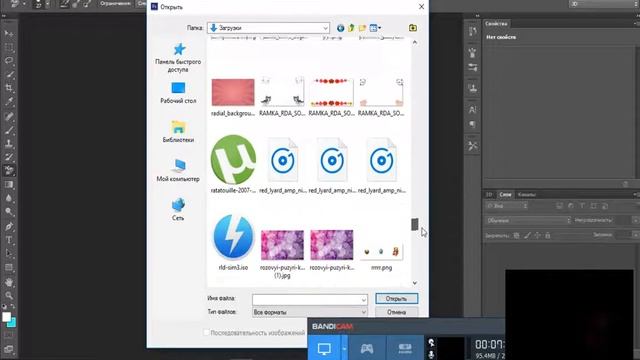This screenshot has width=640, height=360.
Task: Select Bandicam HDMI device recording mode
Action: click(x=405, y=348)
